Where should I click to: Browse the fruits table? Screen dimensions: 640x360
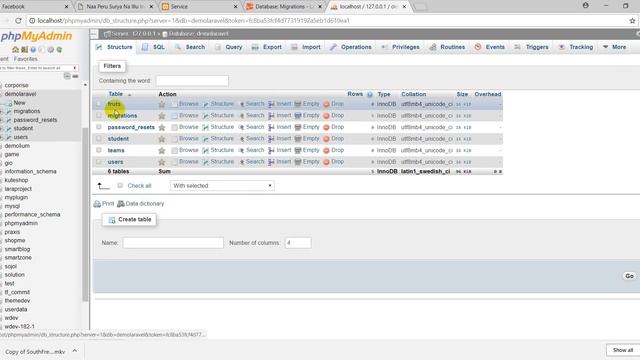point(185,104)
